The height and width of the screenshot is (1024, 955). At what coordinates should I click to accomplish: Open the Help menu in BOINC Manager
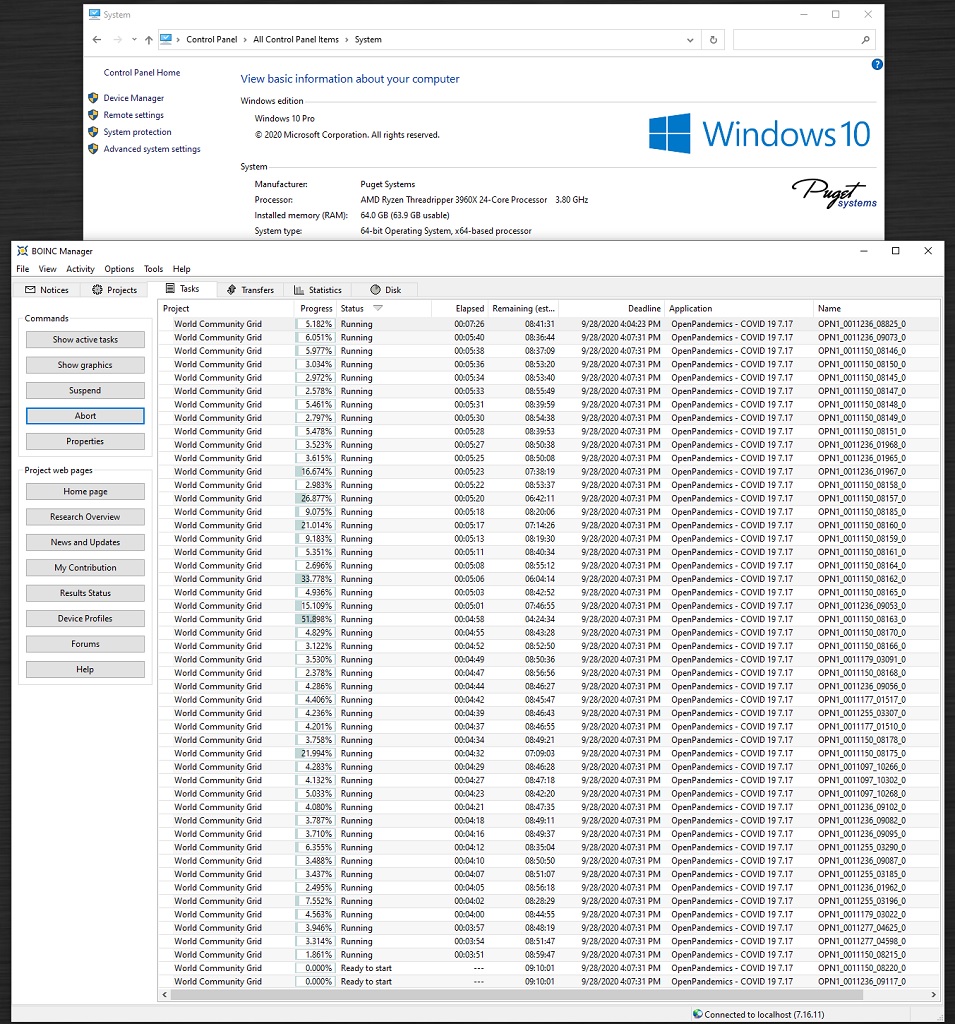coord(182,269)
